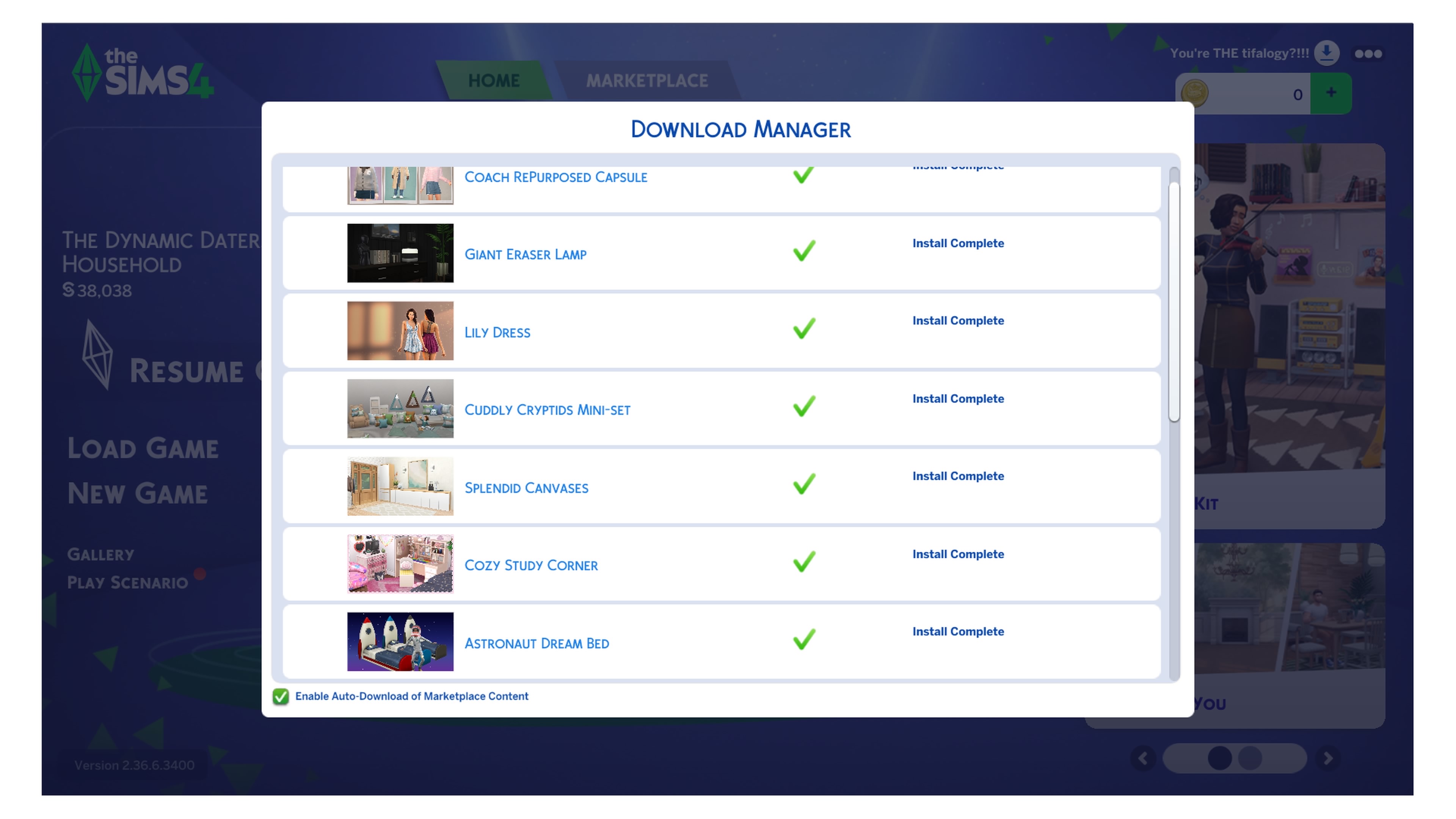
Task: Switch to the Marketplace tab
Action: coord(646,80)
